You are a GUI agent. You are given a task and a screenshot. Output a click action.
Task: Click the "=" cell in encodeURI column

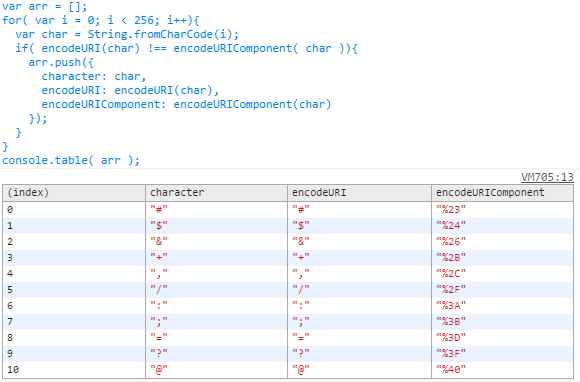(359, 338)
